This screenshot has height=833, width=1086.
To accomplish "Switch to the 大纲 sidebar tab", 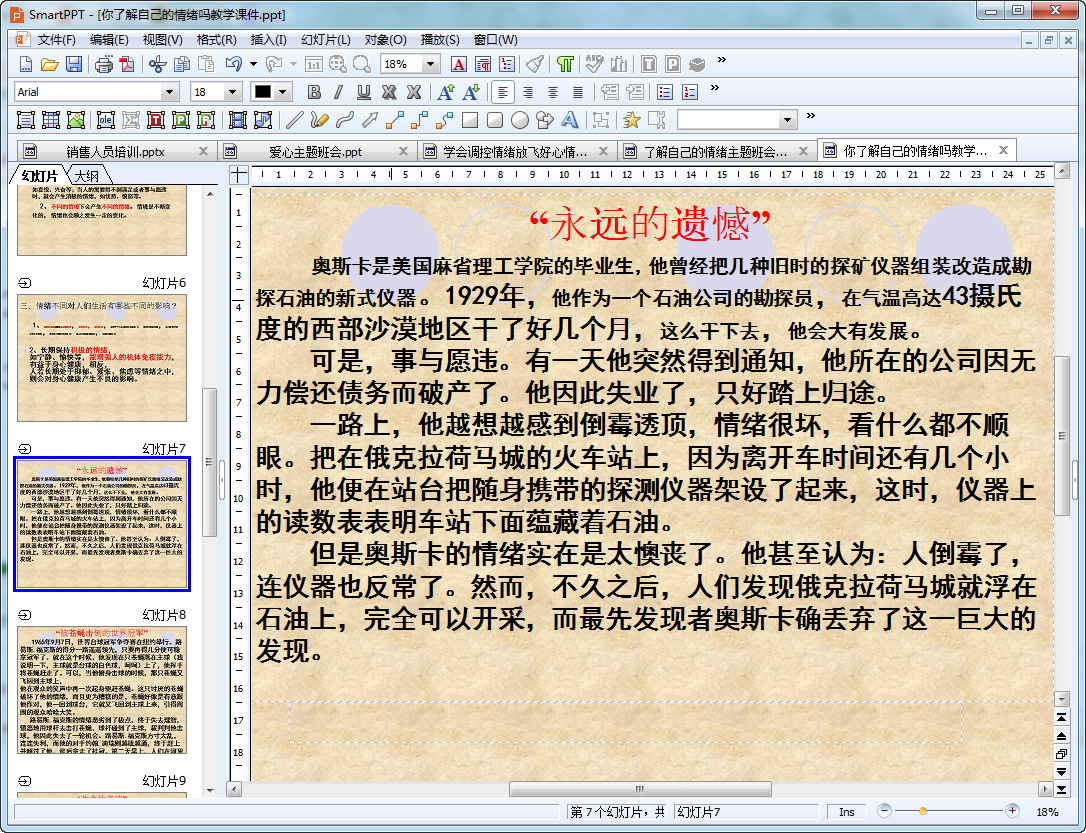I will point(88,175).
